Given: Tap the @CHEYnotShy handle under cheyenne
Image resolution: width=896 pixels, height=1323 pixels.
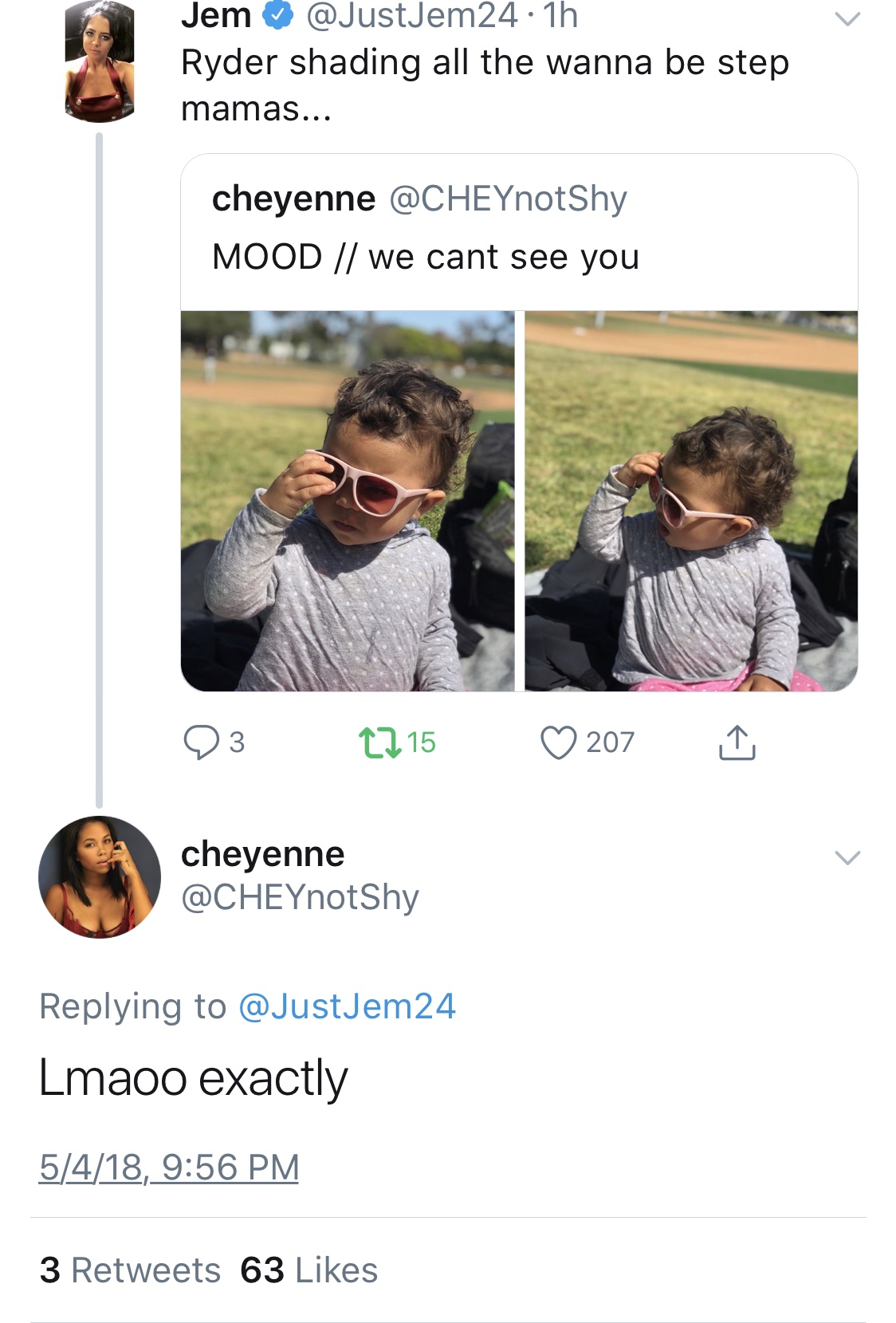Looking at the screenshot, I should [x=300, y=897].
